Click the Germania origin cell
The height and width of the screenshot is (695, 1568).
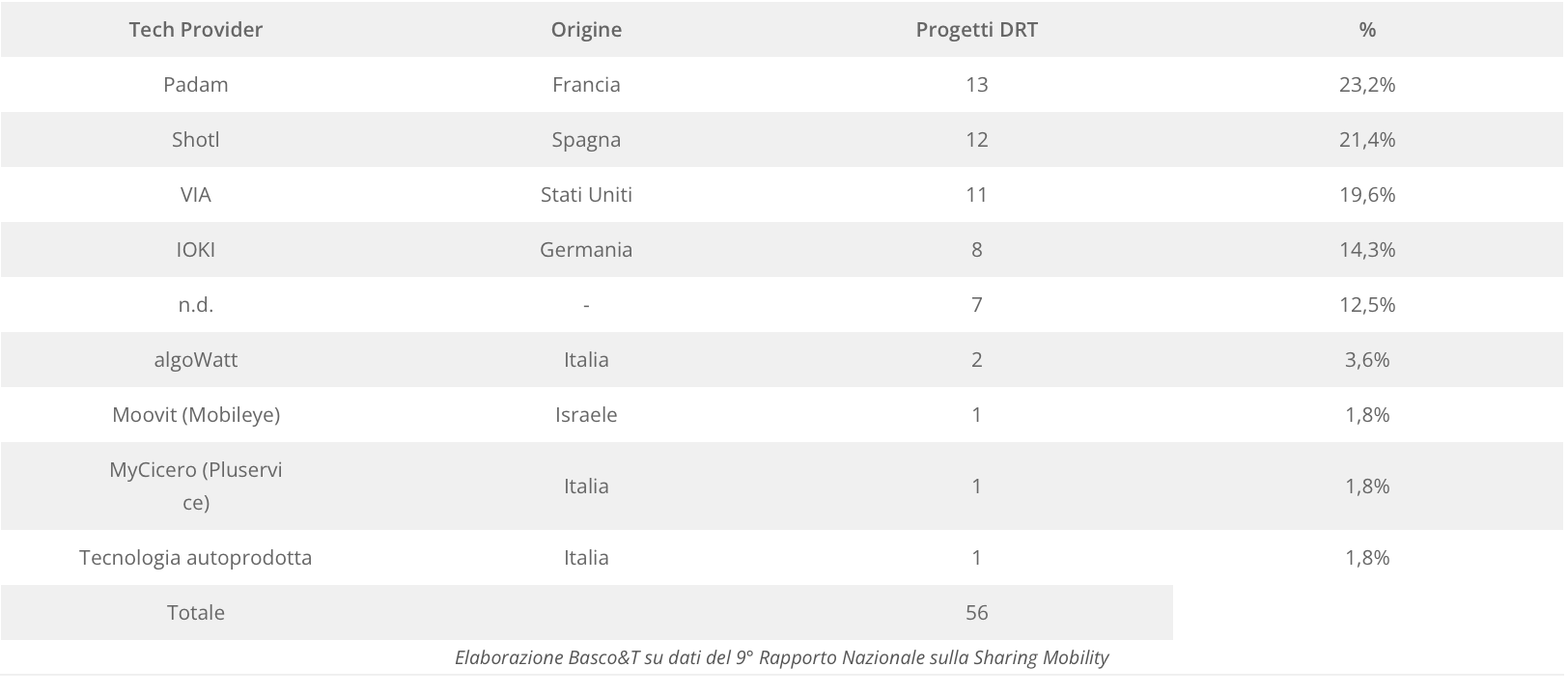(586, 250)
